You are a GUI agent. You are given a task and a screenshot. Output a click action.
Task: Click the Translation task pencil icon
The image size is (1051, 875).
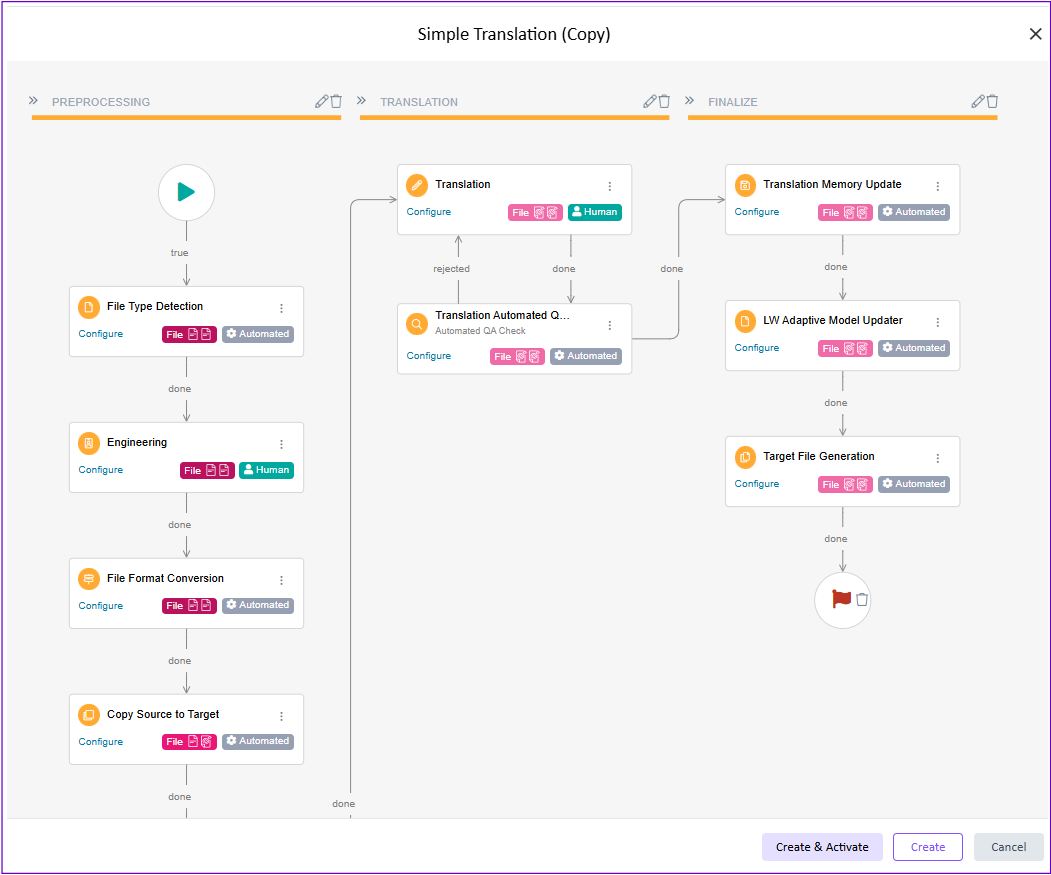pos(417,185)
